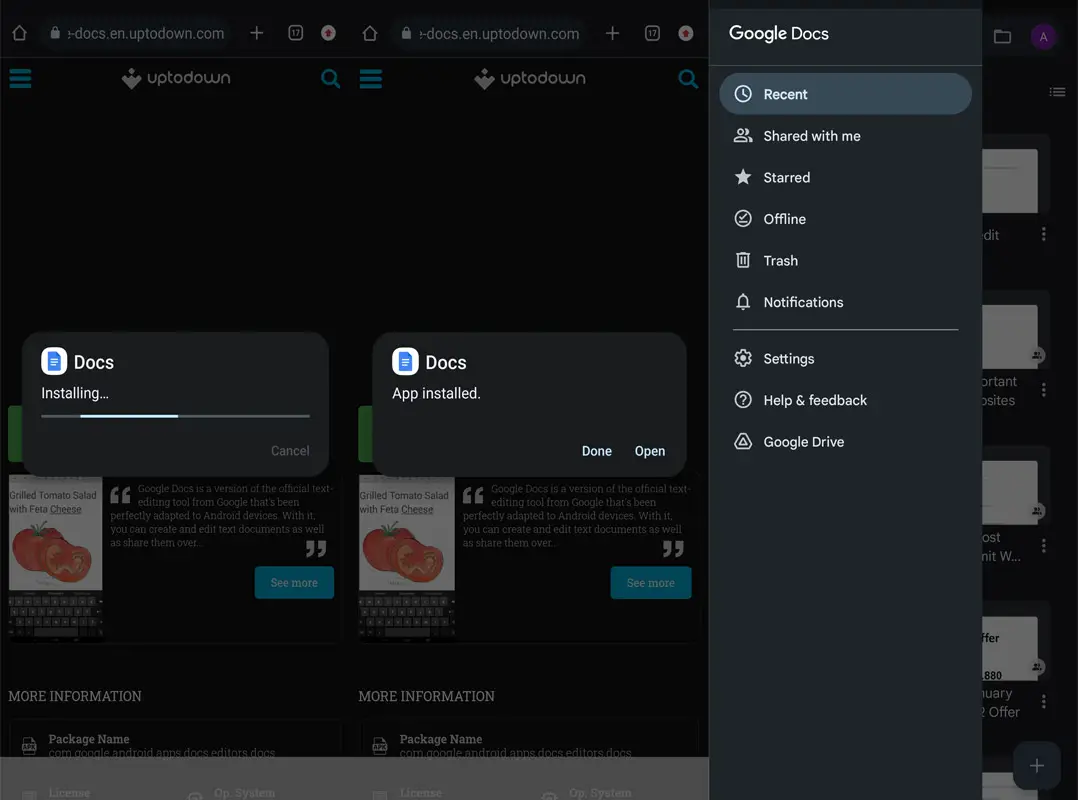
Task: Open options menu for 'Offer' document
Action: coord(1044,702)
